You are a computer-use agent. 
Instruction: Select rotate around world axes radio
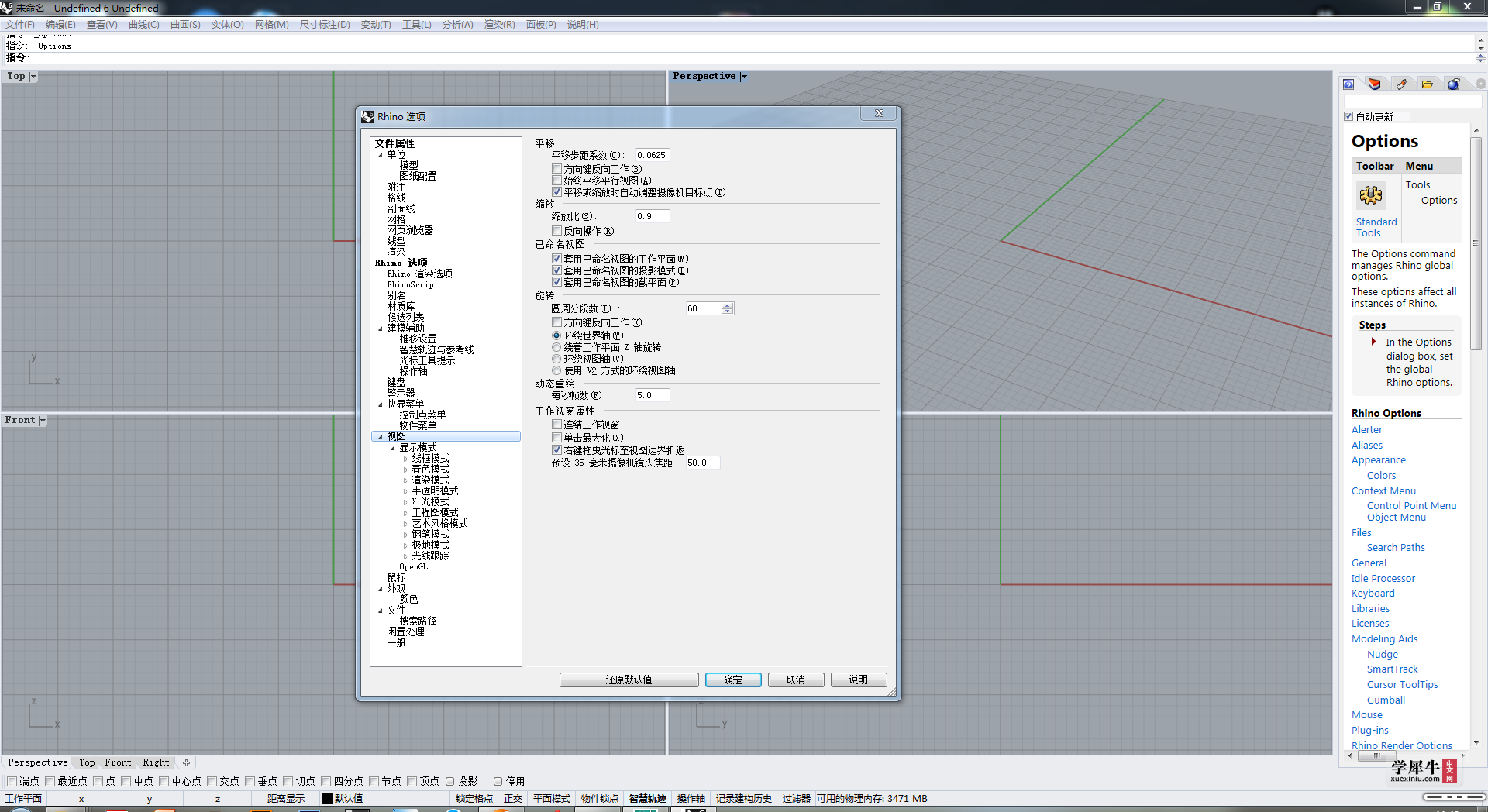pos(556,335)
